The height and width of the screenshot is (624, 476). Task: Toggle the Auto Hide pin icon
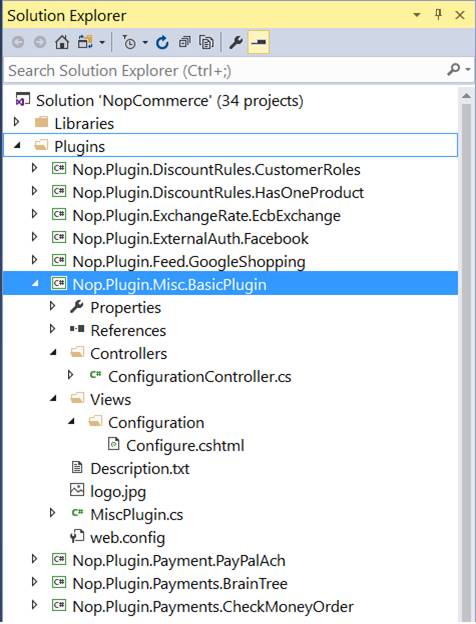(438, 15)
